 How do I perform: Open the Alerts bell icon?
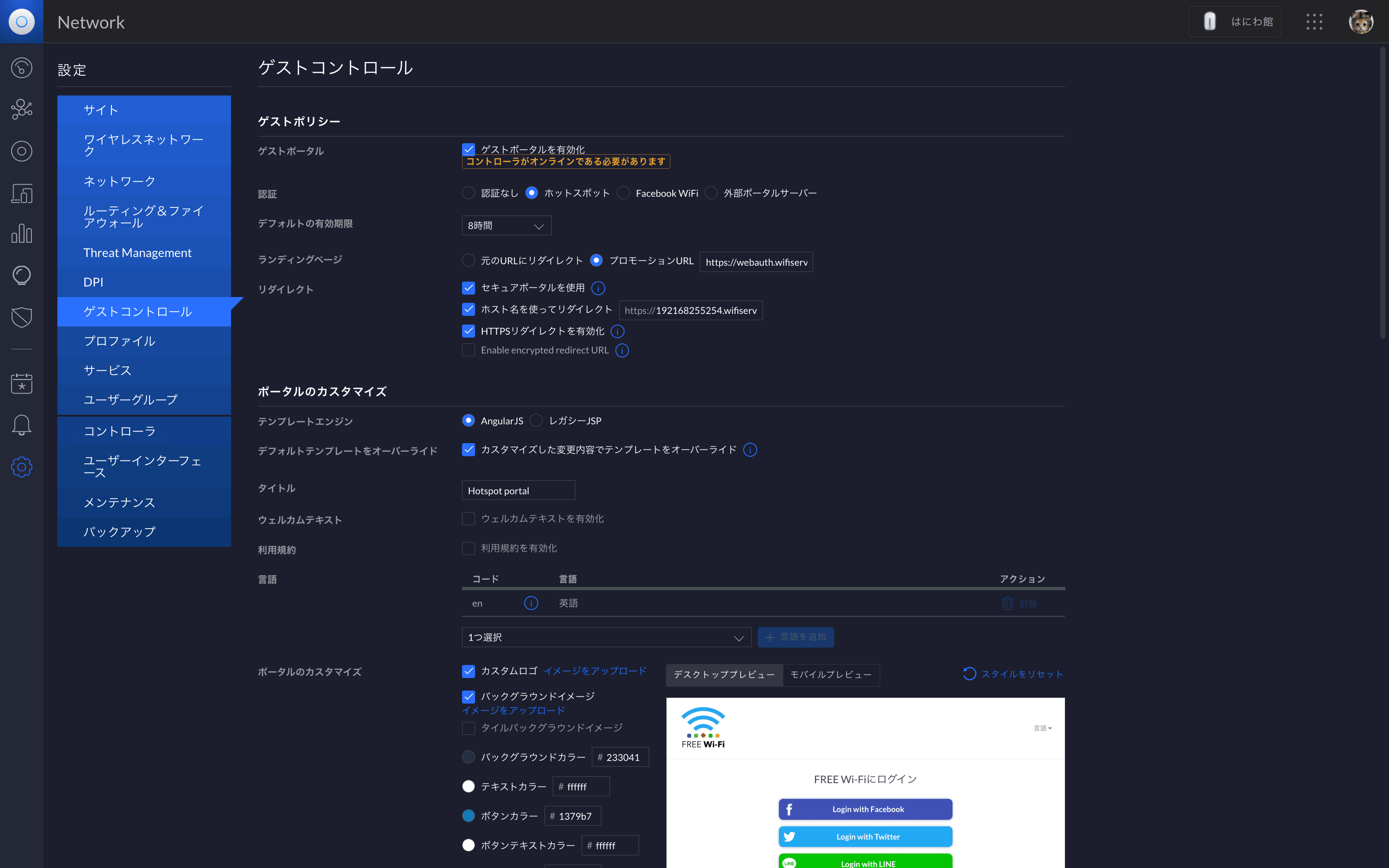coord(21,425)
